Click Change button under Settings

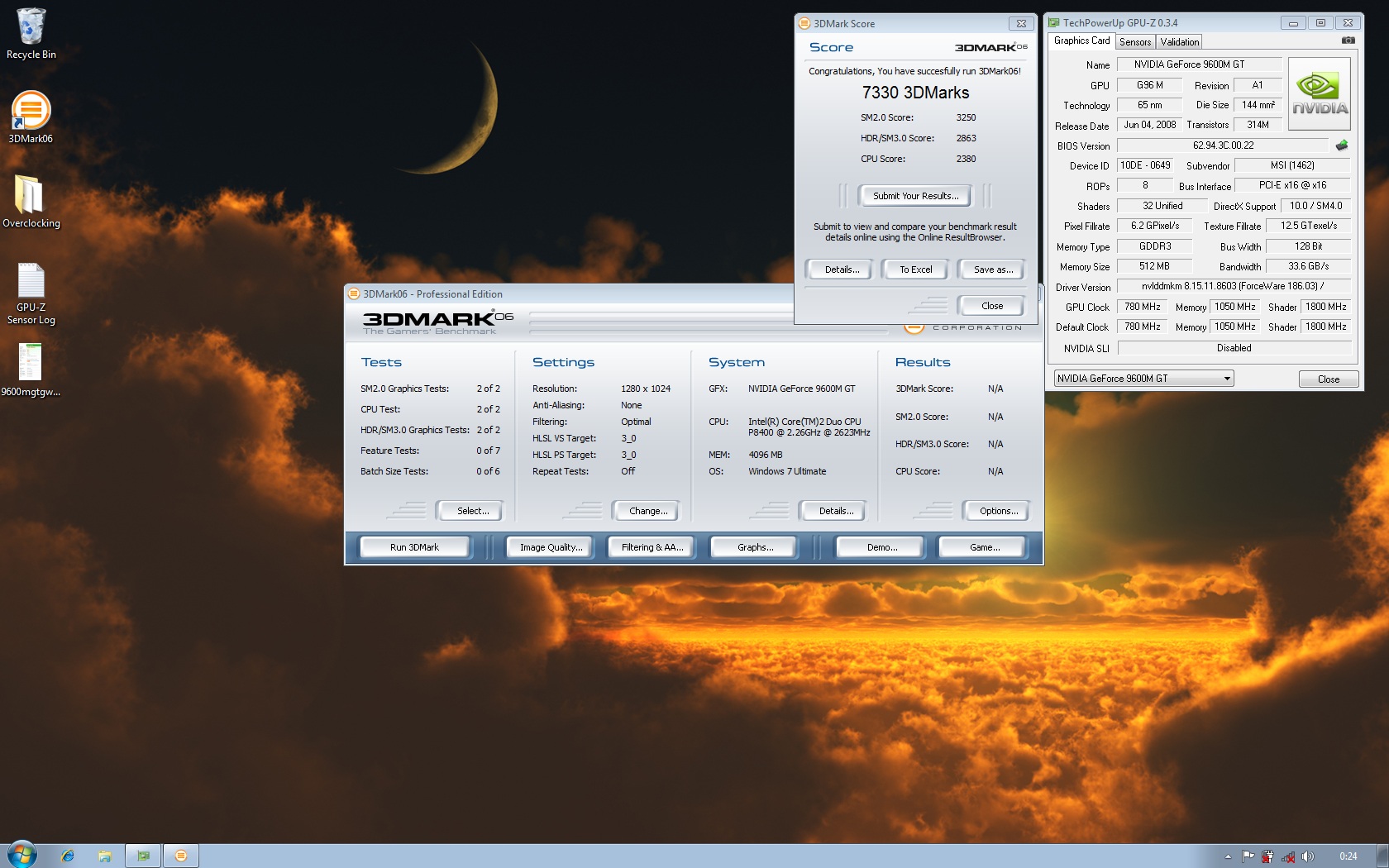click(x=648, y=511)
